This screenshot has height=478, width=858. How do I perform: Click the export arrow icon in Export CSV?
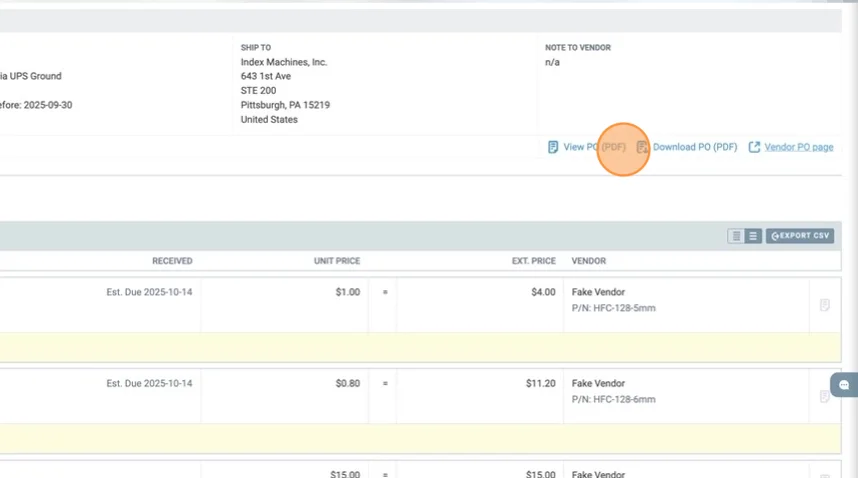tap(776, 236)
